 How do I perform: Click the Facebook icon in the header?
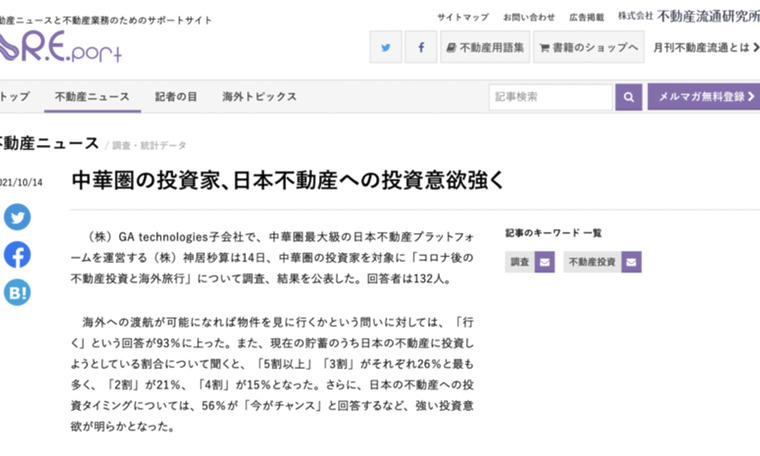pyautogui.click(x=420, y=47)
